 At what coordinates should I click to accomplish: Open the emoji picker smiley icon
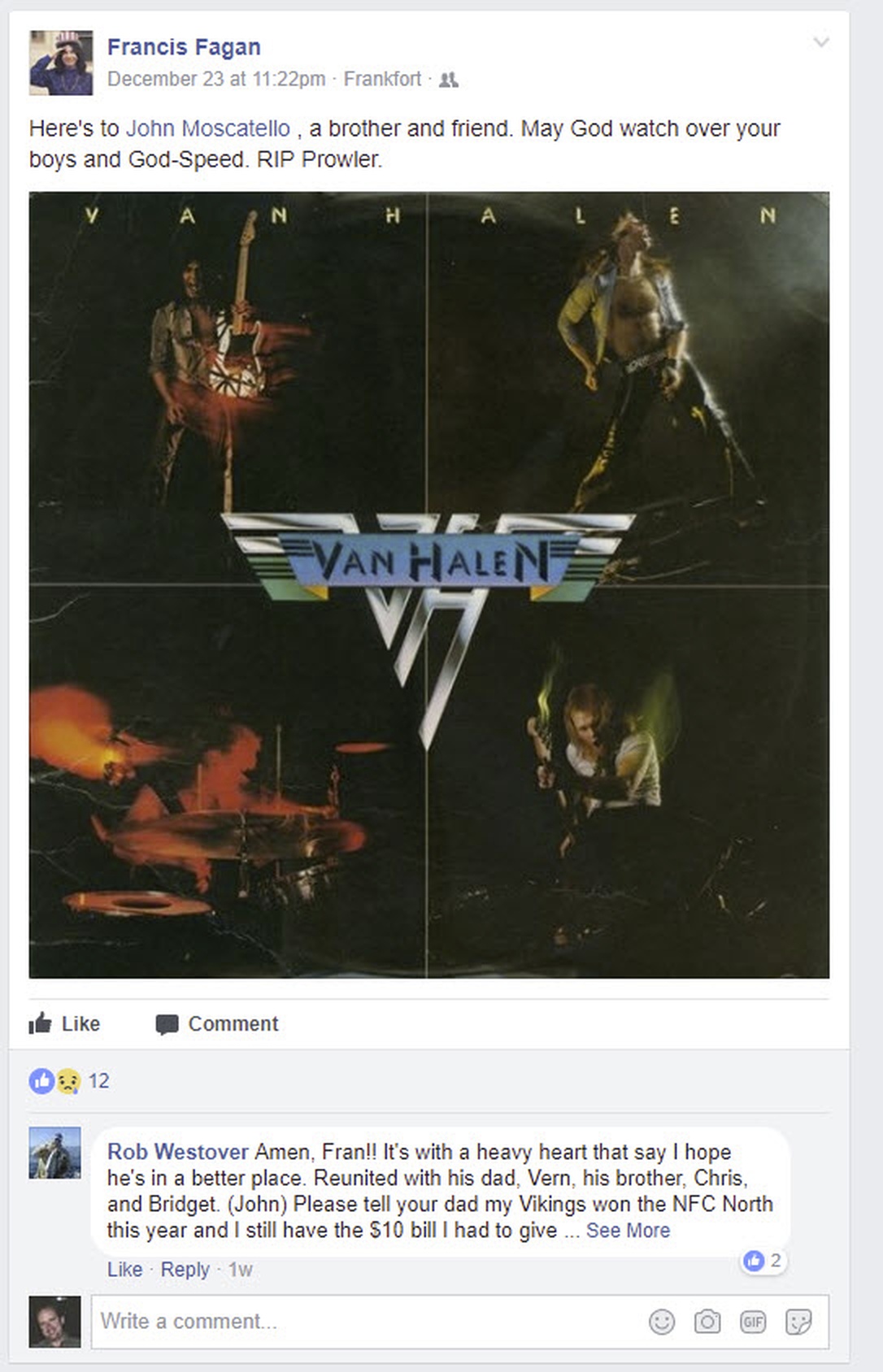tap(662, 1322)
